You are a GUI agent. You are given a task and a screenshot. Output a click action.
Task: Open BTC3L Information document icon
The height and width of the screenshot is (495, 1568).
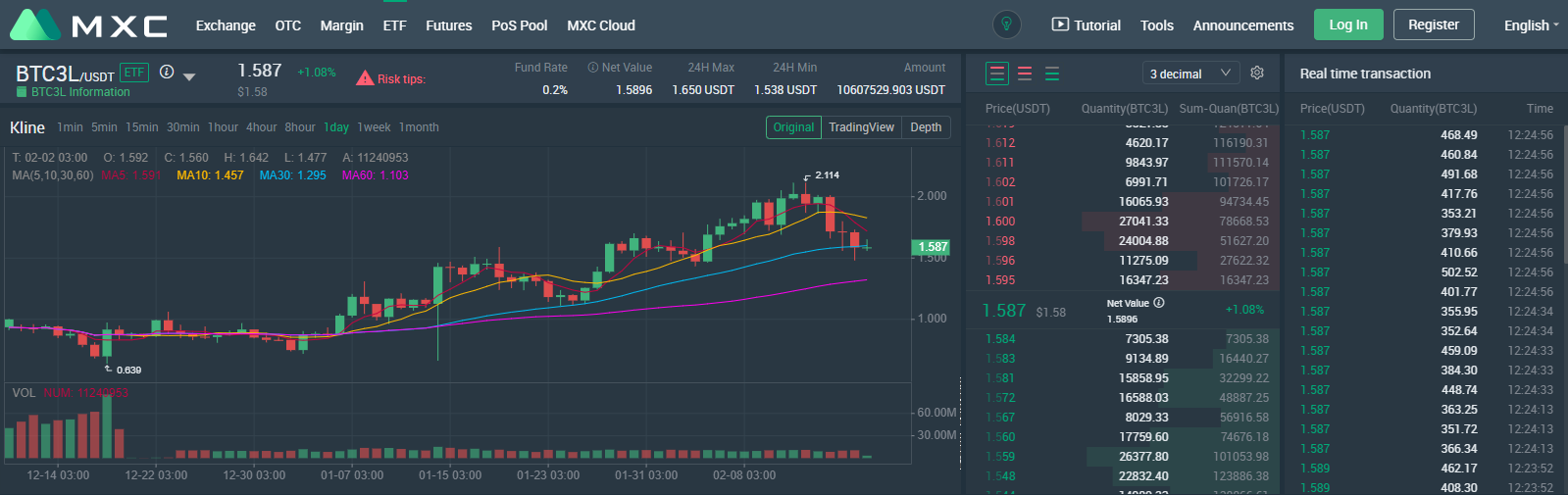click(x=22, y=92)
